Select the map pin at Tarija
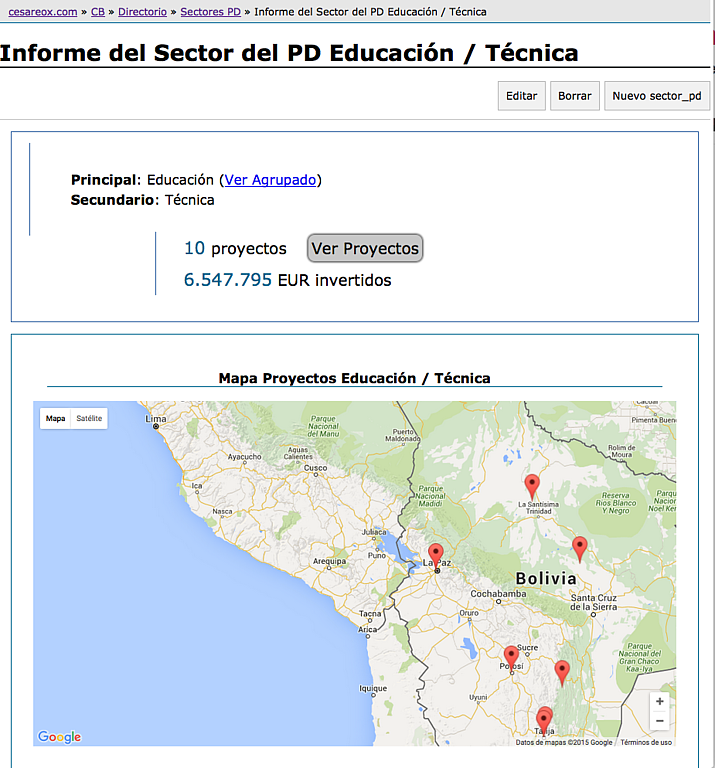Screen dimensions: 715x768 [544, 719]
